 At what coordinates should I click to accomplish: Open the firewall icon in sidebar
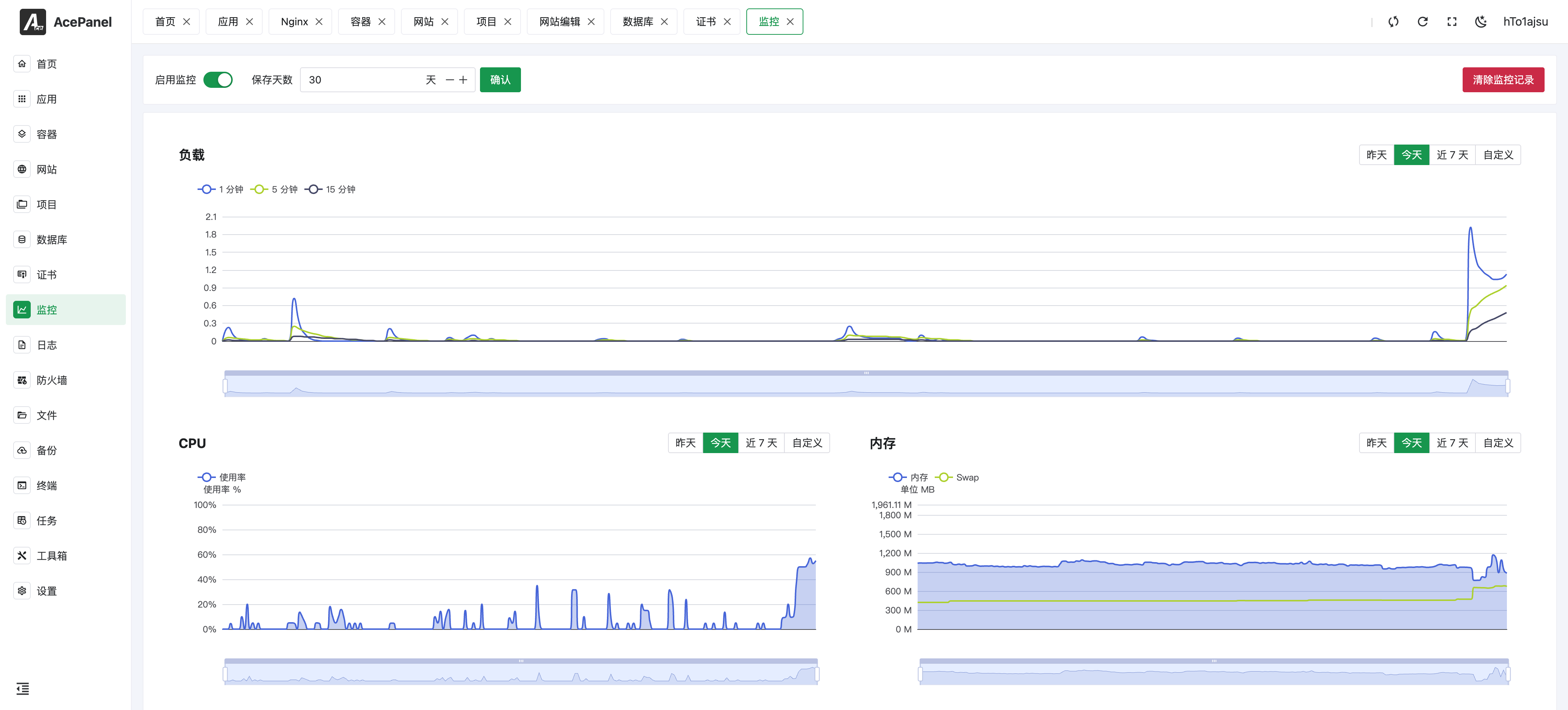point(22,380)
